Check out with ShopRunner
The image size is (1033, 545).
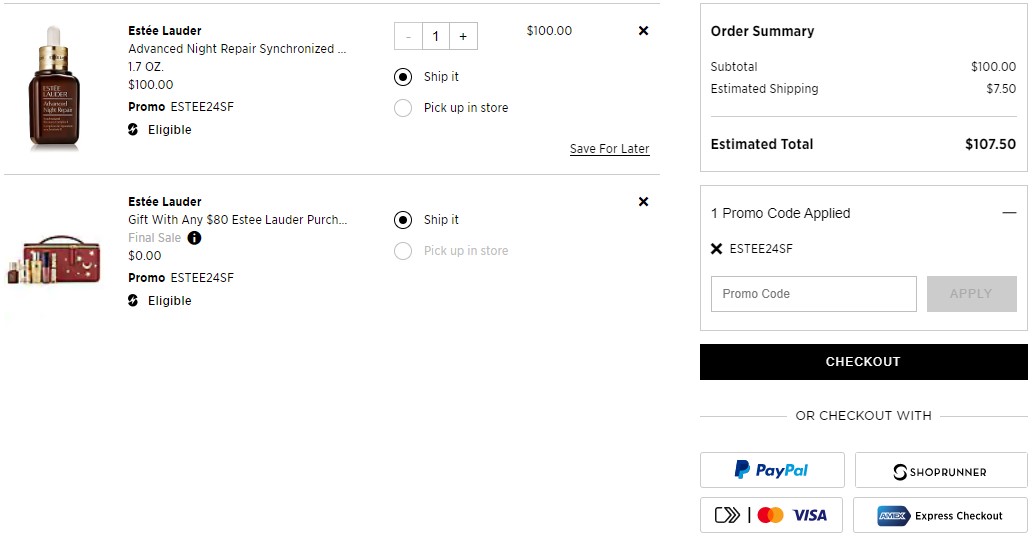941,470
